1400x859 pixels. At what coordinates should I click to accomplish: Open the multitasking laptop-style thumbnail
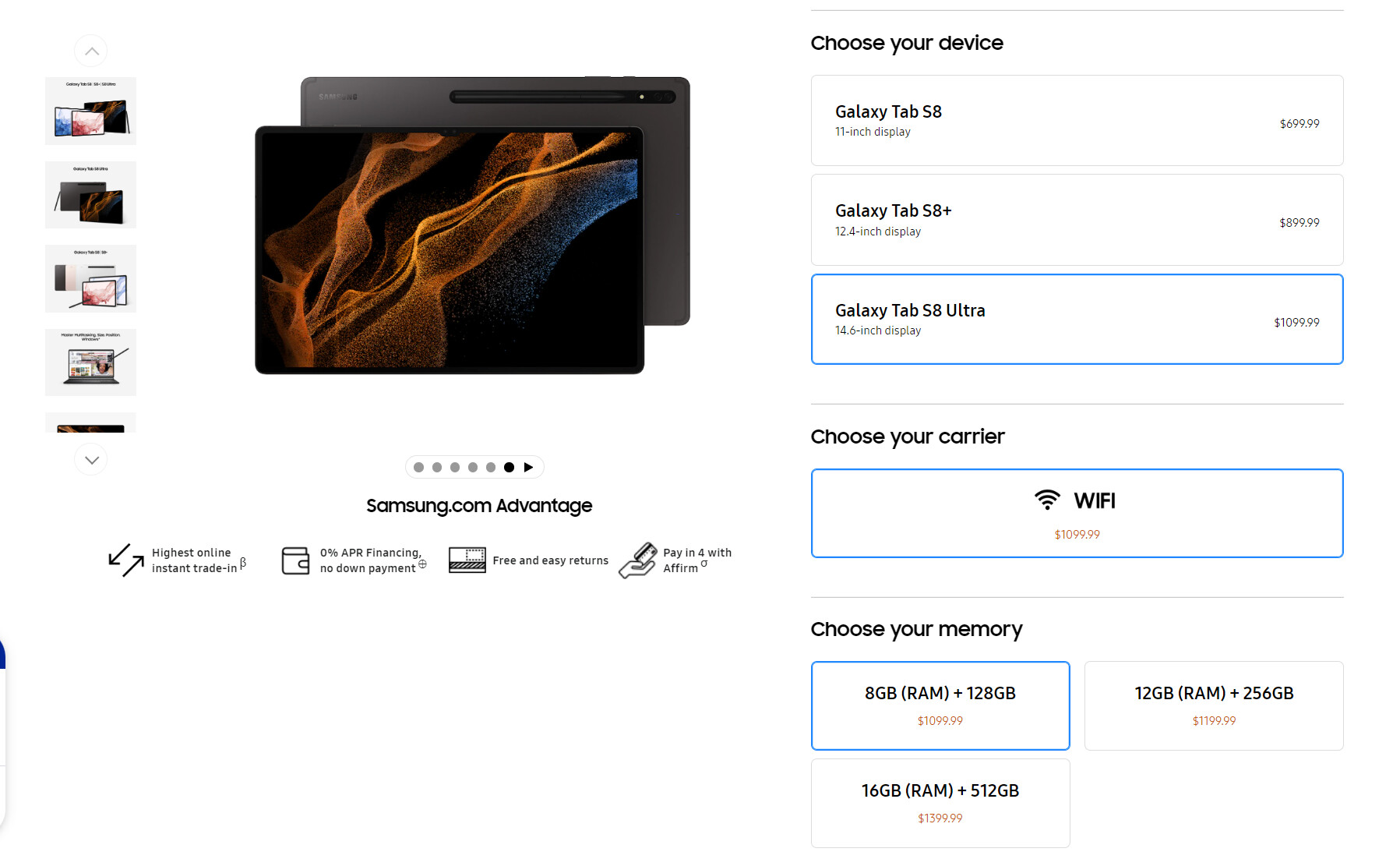90,362
